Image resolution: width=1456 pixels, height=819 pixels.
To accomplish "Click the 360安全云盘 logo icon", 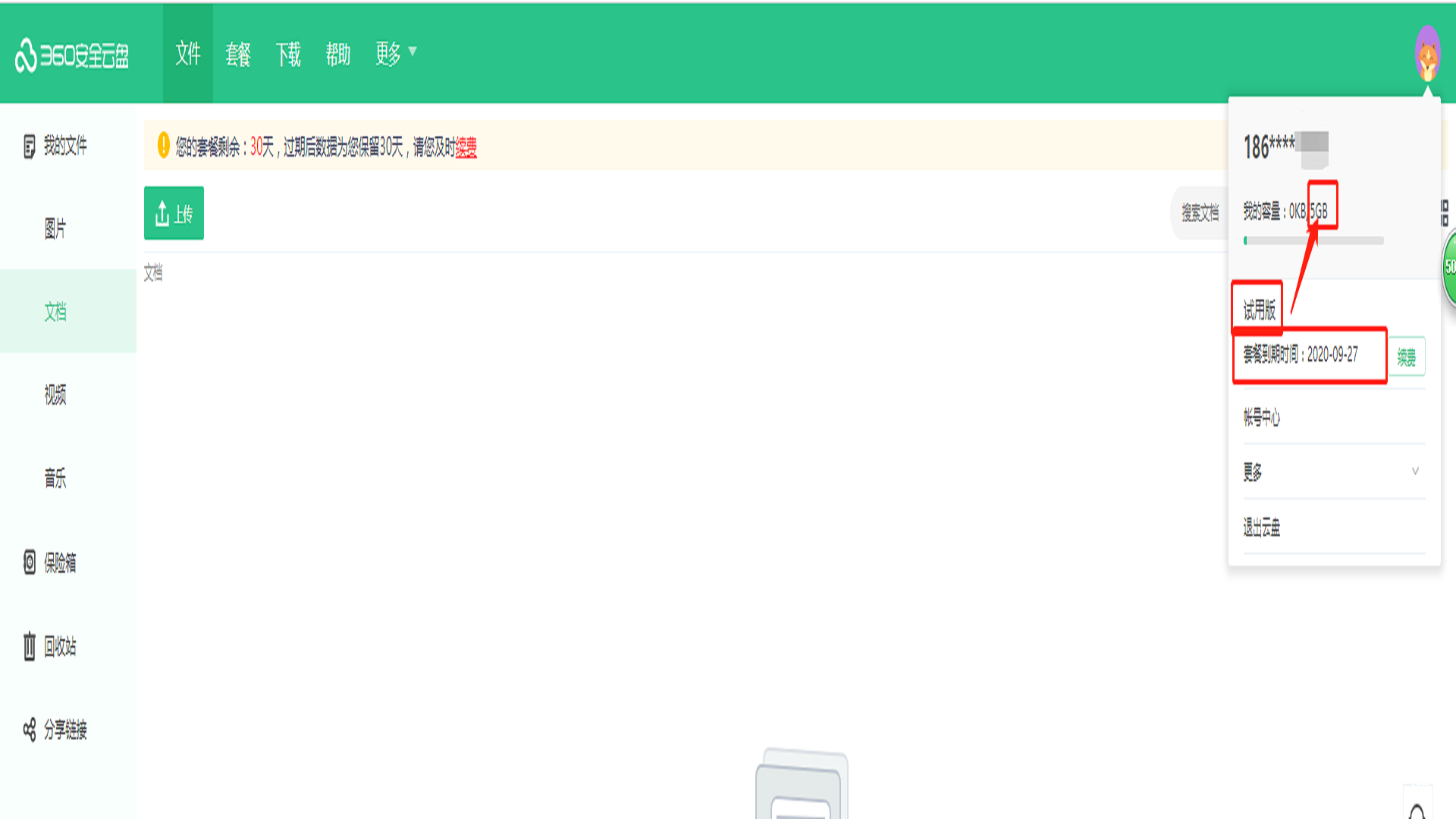I will 26,55.
